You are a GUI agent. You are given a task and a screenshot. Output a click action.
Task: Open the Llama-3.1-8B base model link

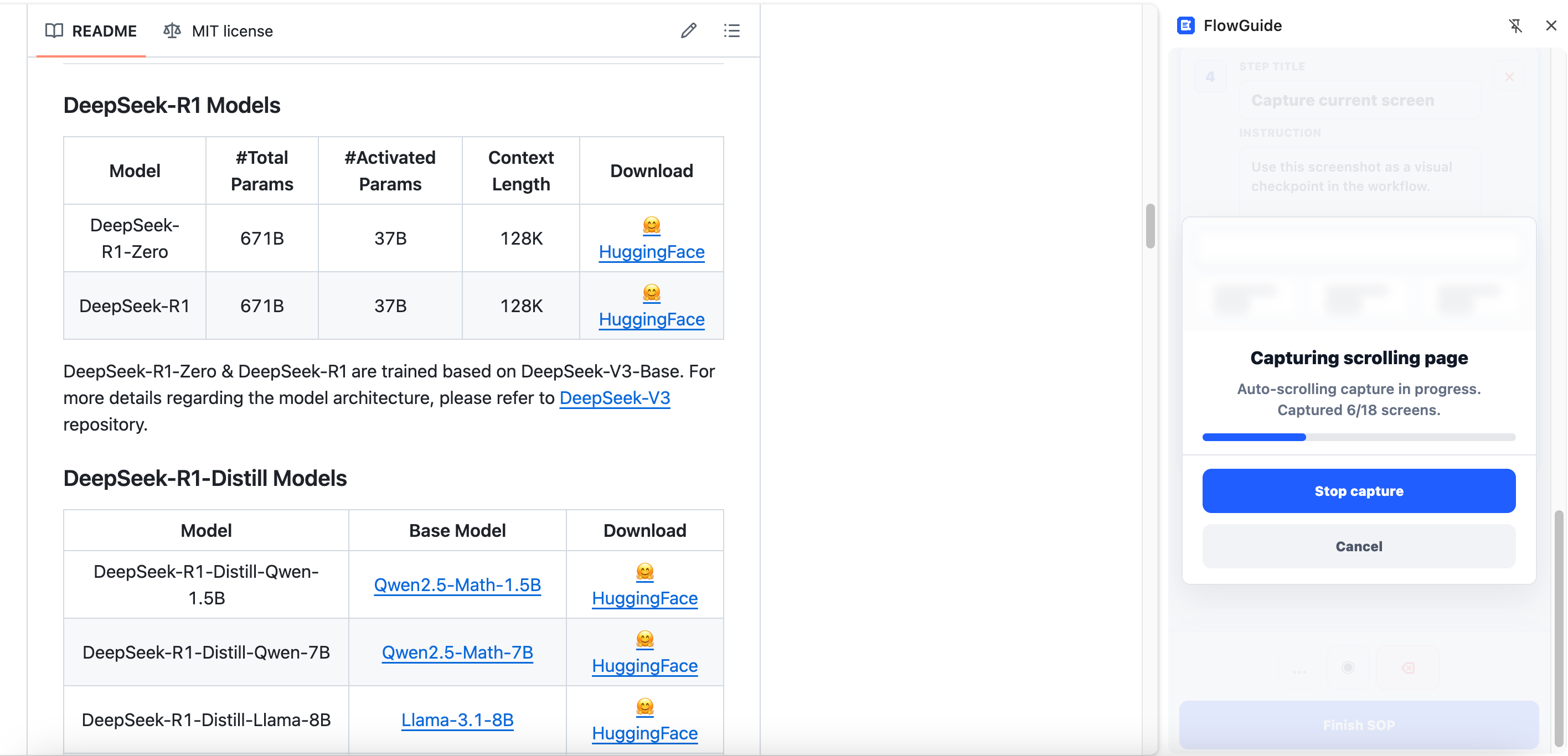[x=457, y=719]
